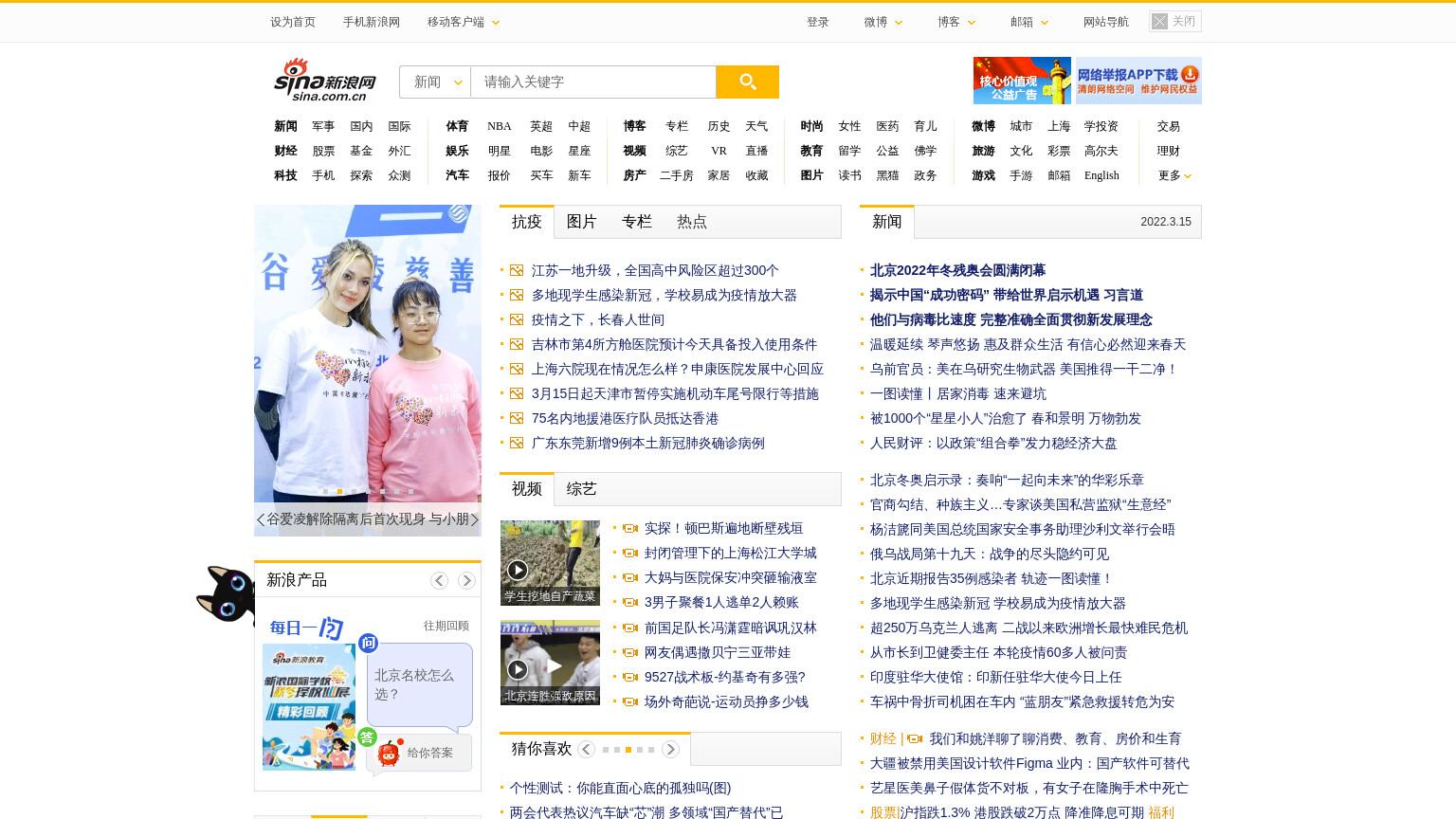The width and height of the screenshot is (1456, 819).
Task: Click next arrow in 新浪产品 panel
Action: click(x=466, y=580)
